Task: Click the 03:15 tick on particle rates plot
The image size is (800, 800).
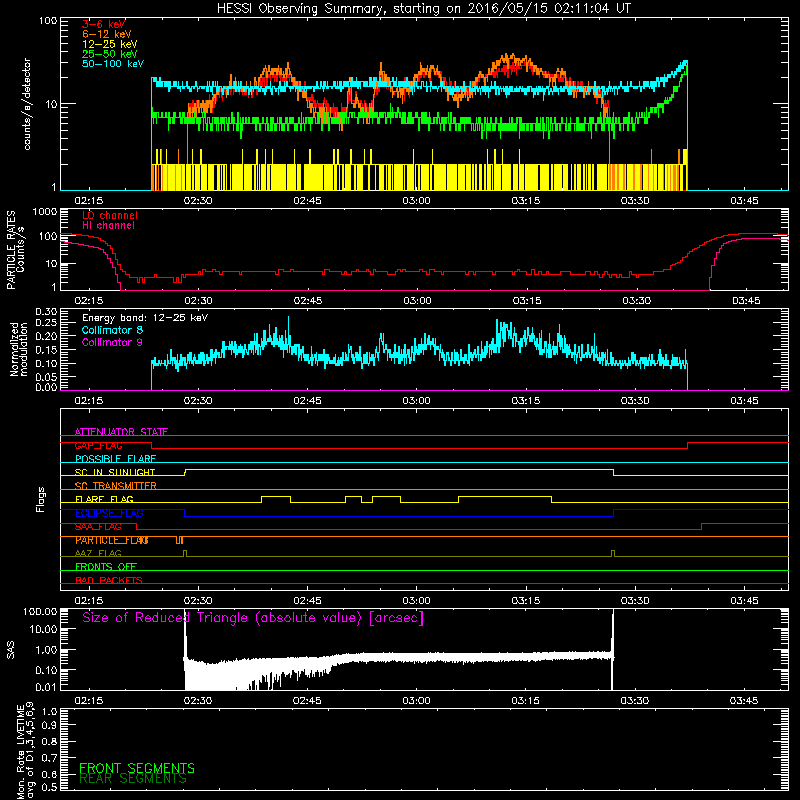Action: pyautogui.click(x=526, y=301)
